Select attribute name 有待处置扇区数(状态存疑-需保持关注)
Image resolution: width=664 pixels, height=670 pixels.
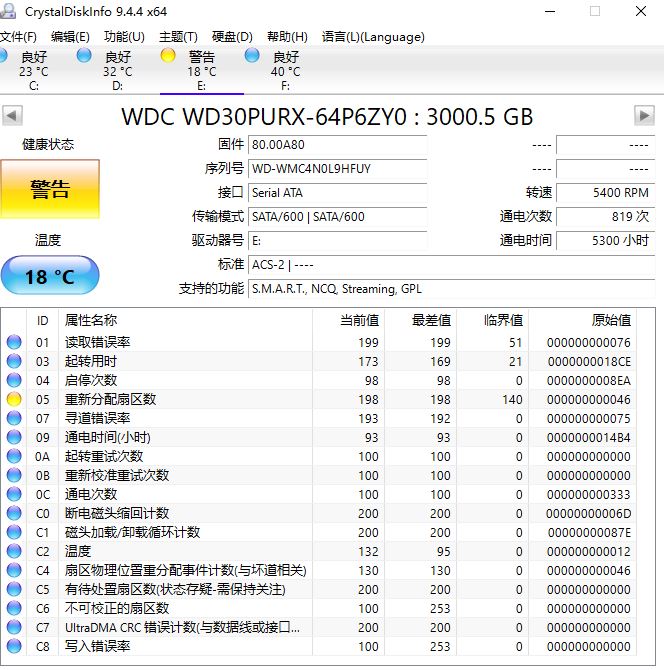pos(175,590)
